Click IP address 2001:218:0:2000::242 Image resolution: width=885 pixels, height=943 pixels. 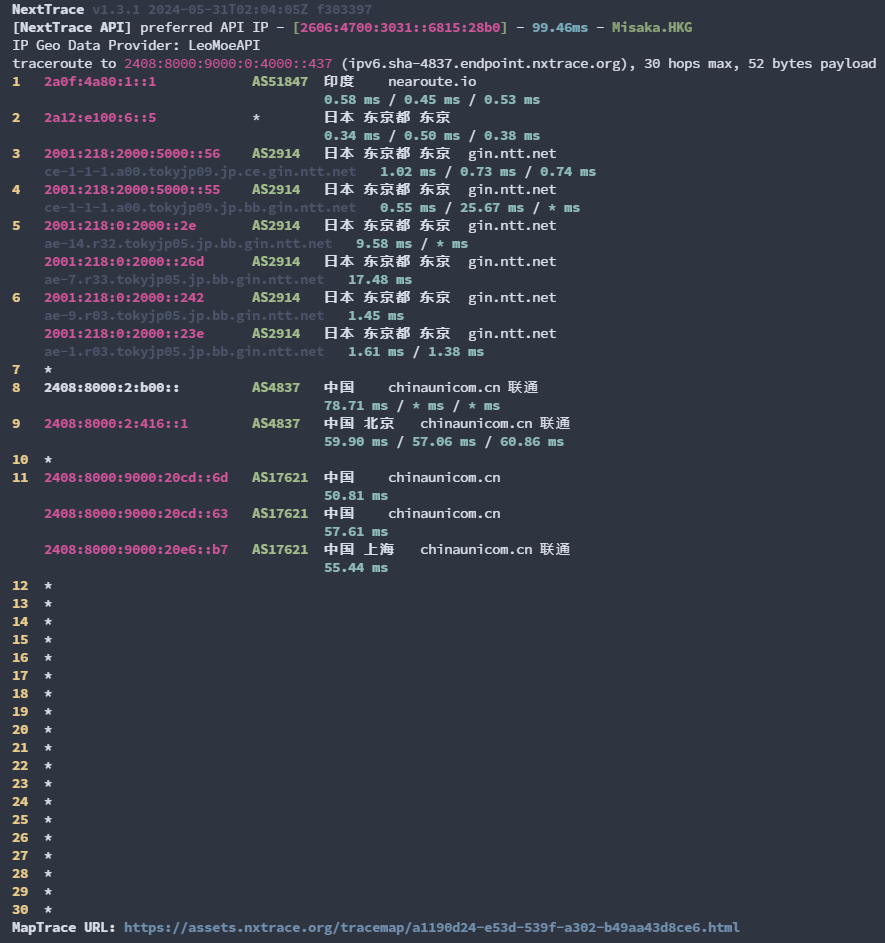[x=124, y=298]
